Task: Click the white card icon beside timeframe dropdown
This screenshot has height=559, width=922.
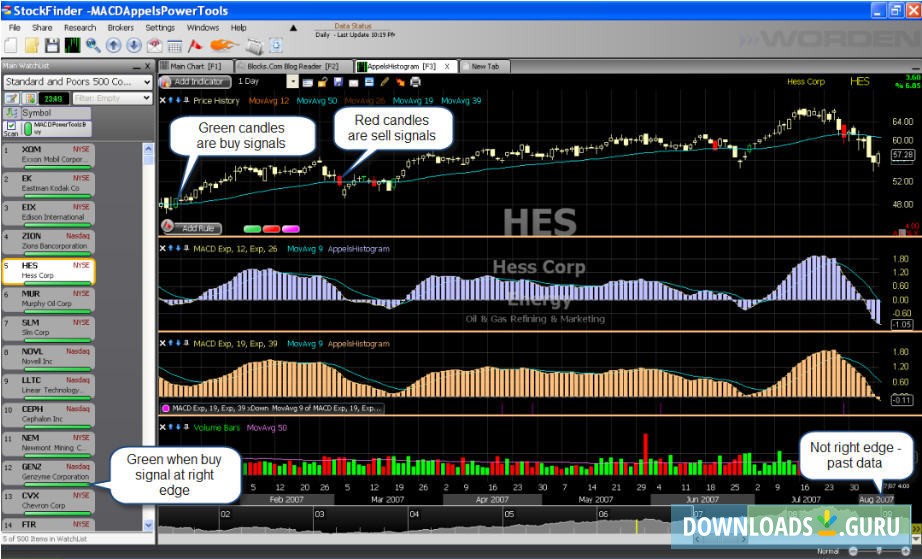Action: [x=308, y=82]
